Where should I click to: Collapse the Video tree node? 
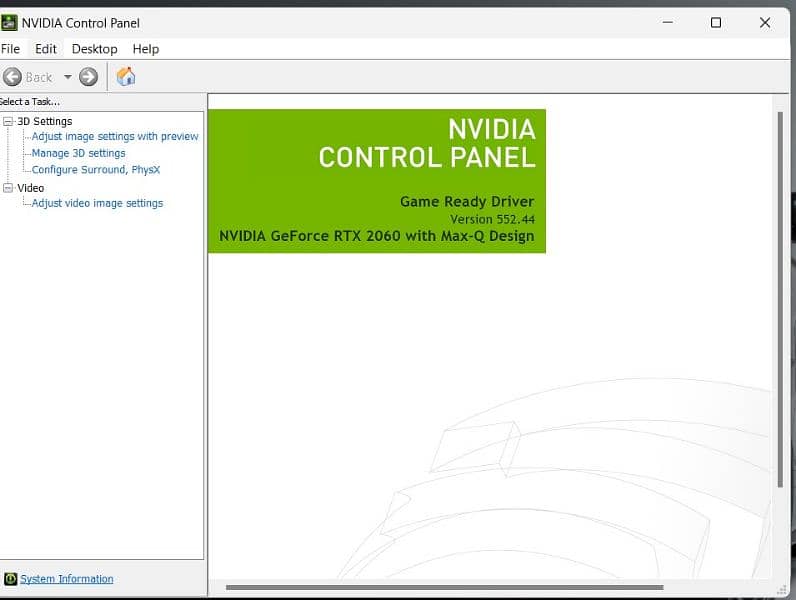point(8,188)
